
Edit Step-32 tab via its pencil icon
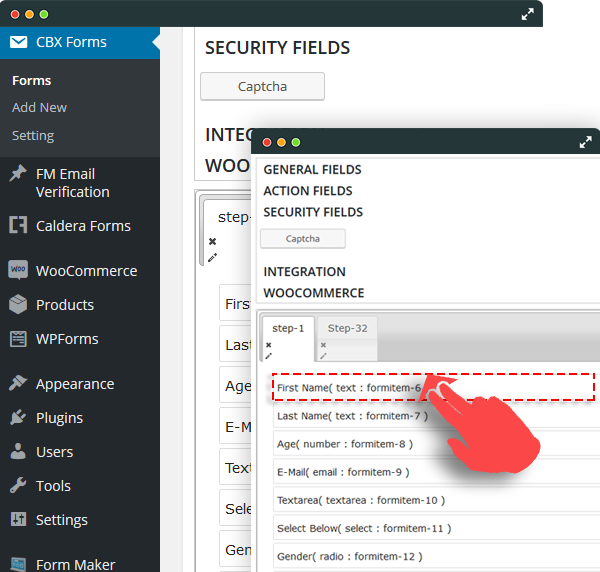point(323,356)
